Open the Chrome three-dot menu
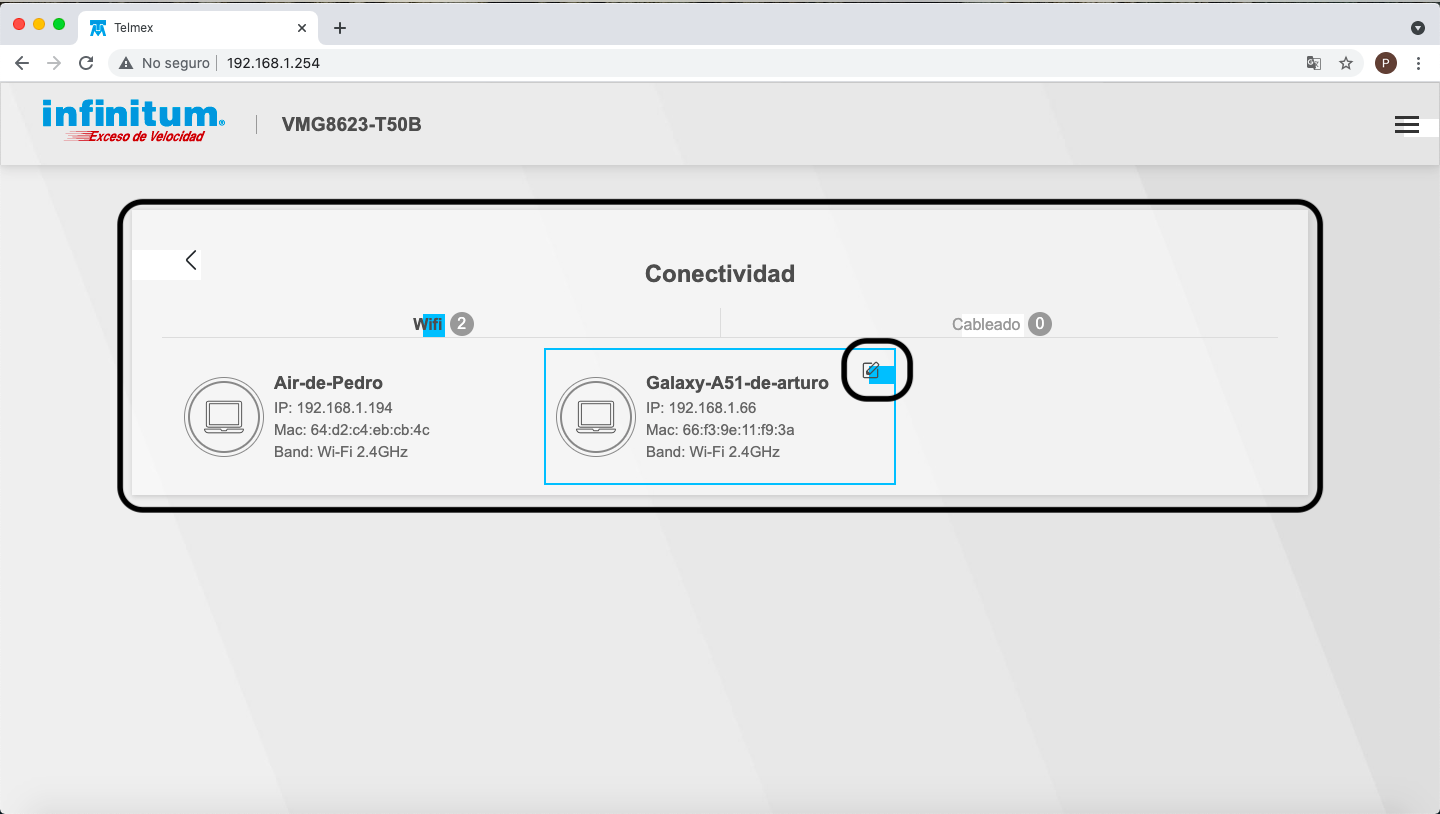This screenshot has width=1440, height=814. point(1419,63)
